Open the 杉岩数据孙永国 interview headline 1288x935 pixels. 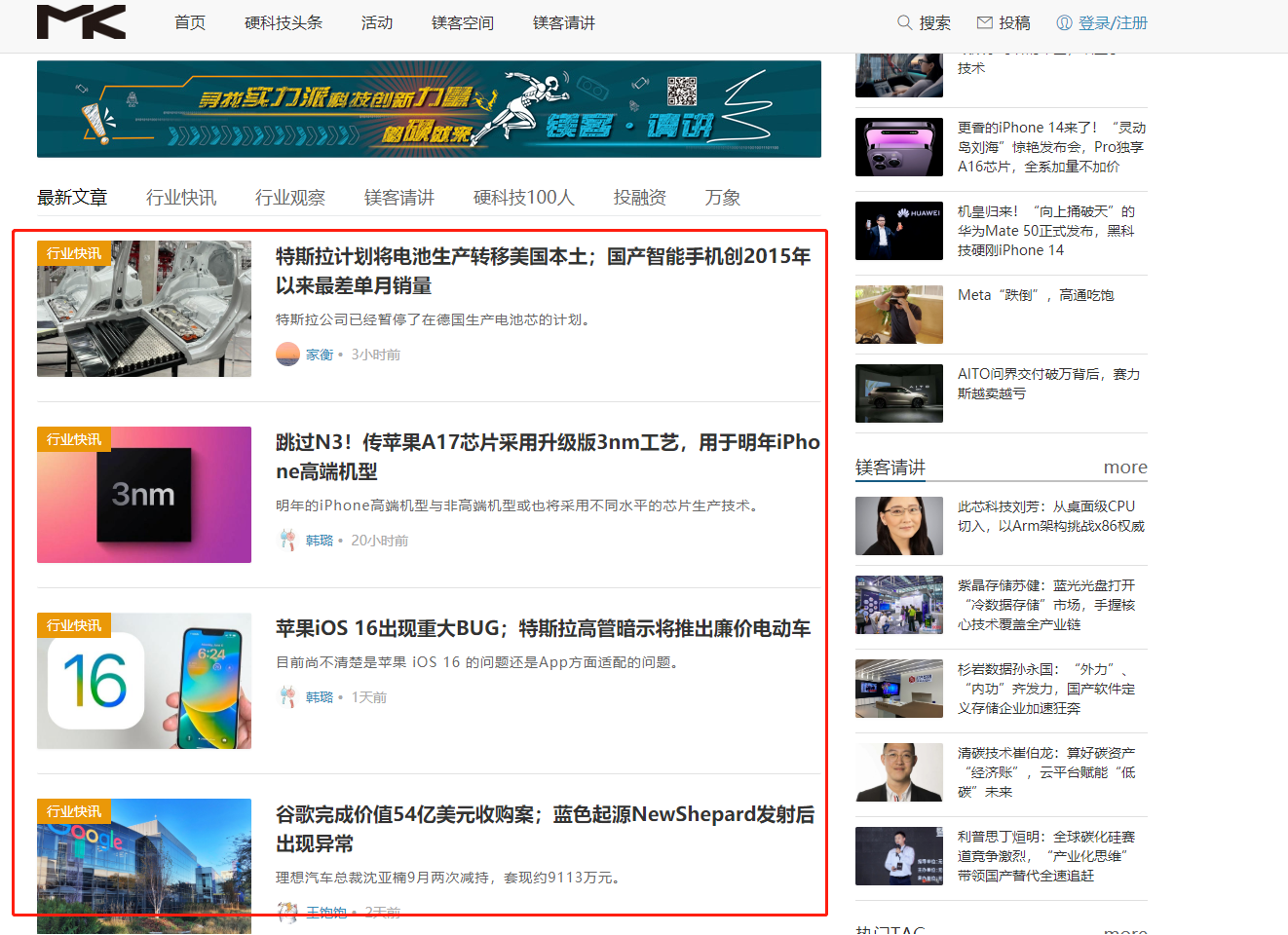1046,689
